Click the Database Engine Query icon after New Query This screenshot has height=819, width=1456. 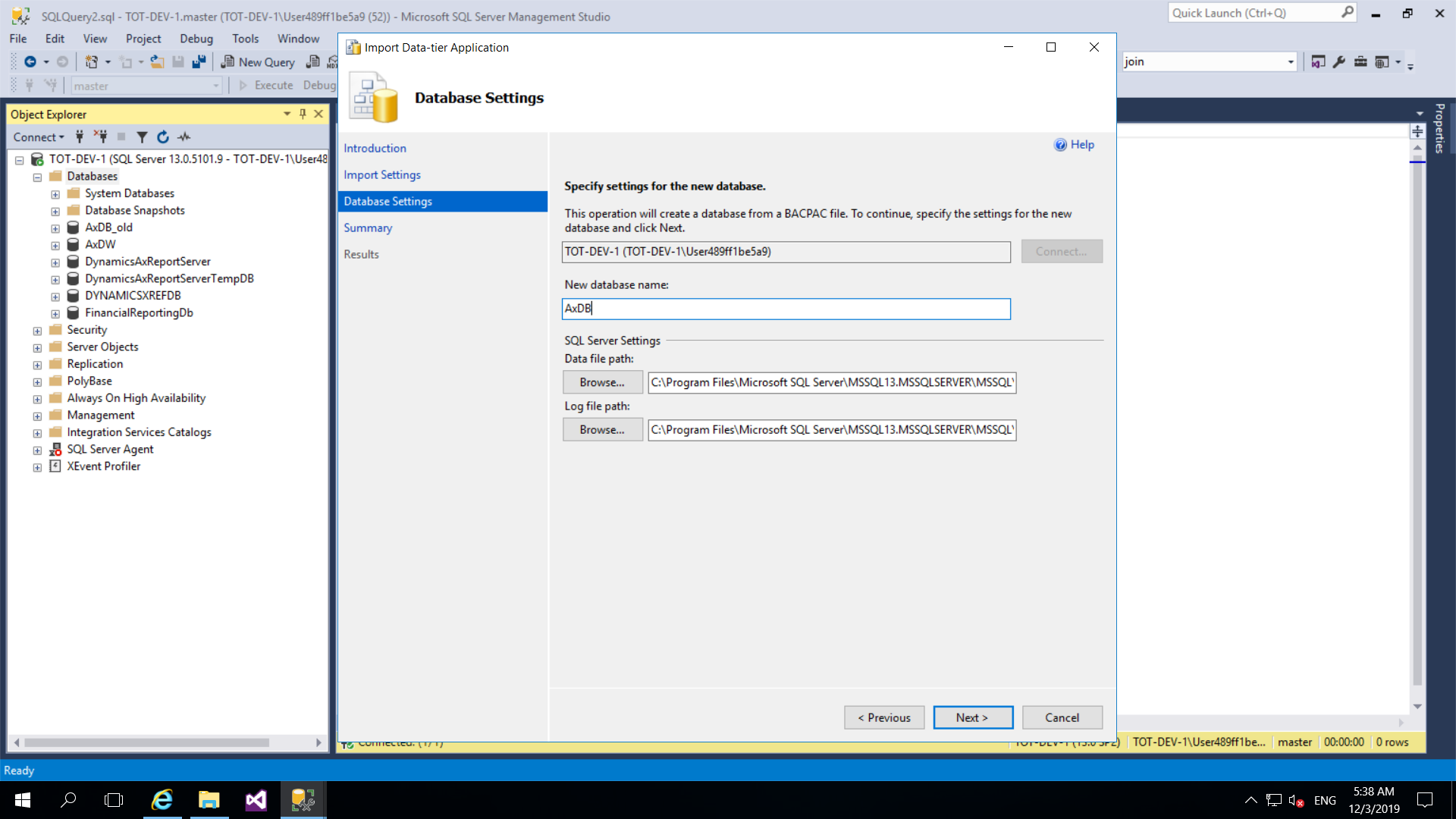[x=312, y=62]
